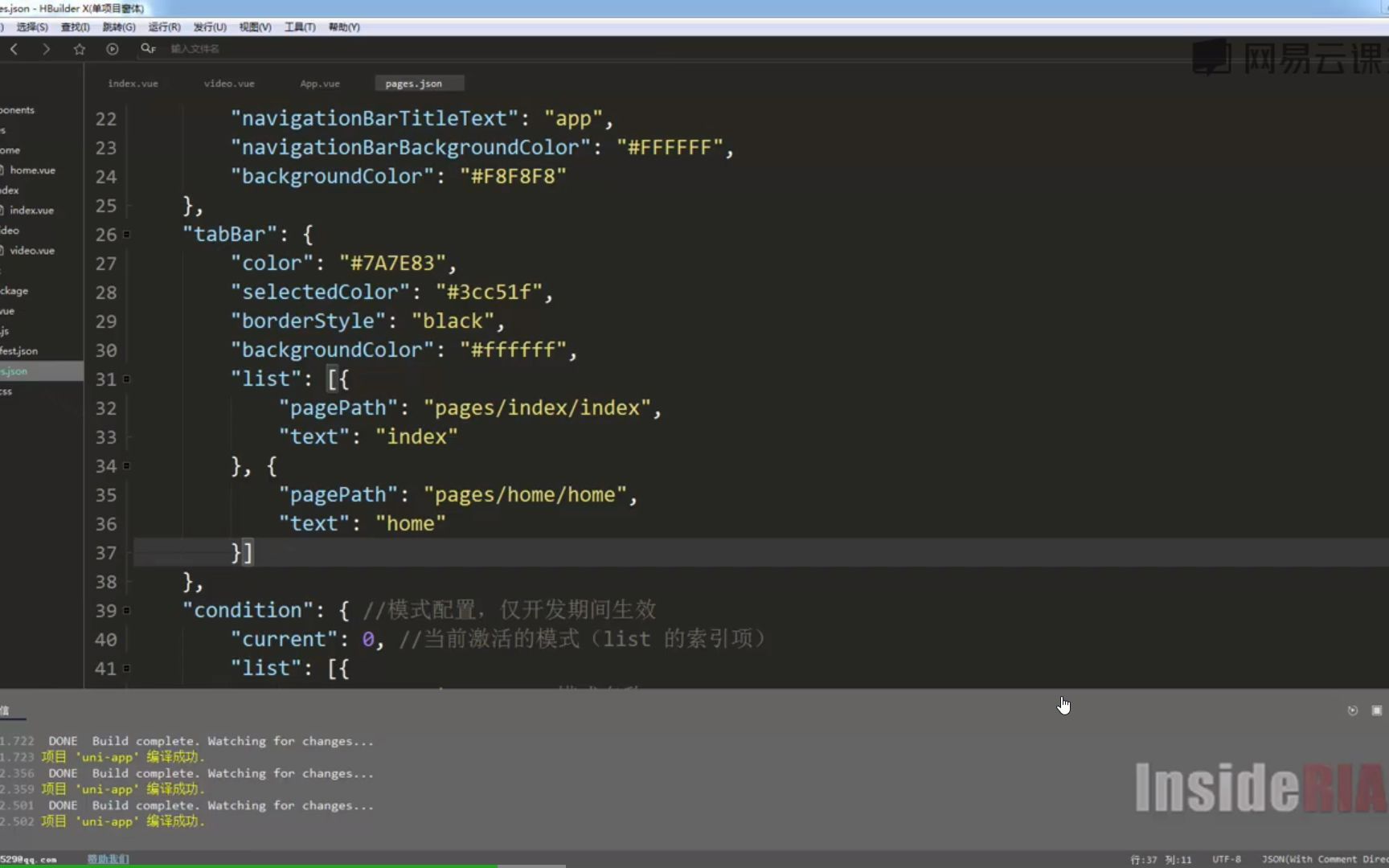The height and width of the screenshot is (868, 1389).
Task: Select the manifest.json file in tree
Action: 19,351
